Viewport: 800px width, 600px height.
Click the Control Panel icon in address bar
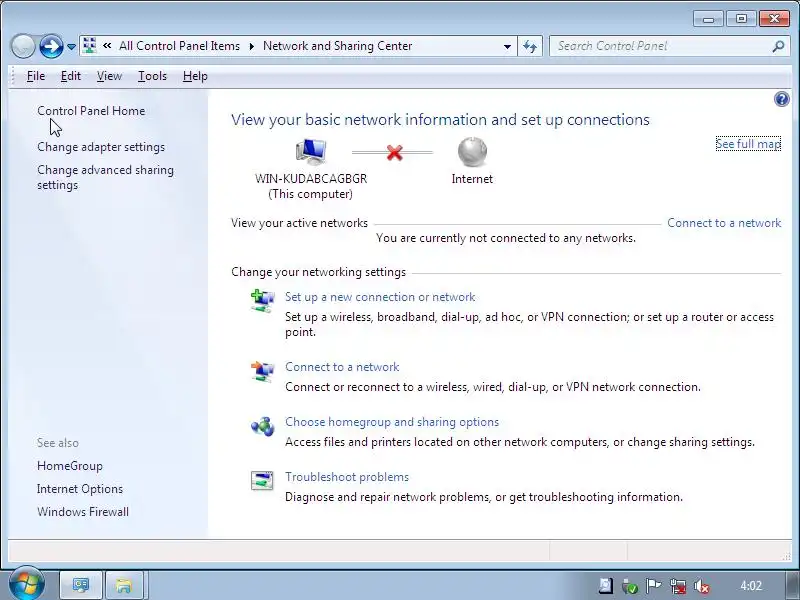pos(90,45)
